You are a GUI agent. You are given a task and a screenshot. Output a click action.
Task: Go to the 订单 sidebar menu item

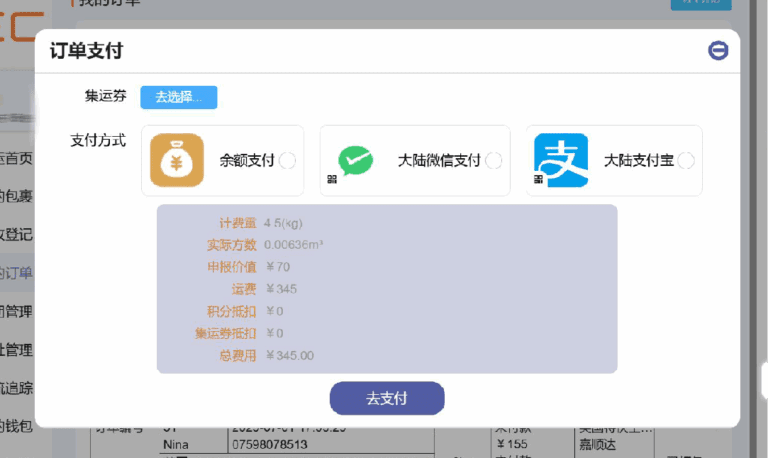16,272
